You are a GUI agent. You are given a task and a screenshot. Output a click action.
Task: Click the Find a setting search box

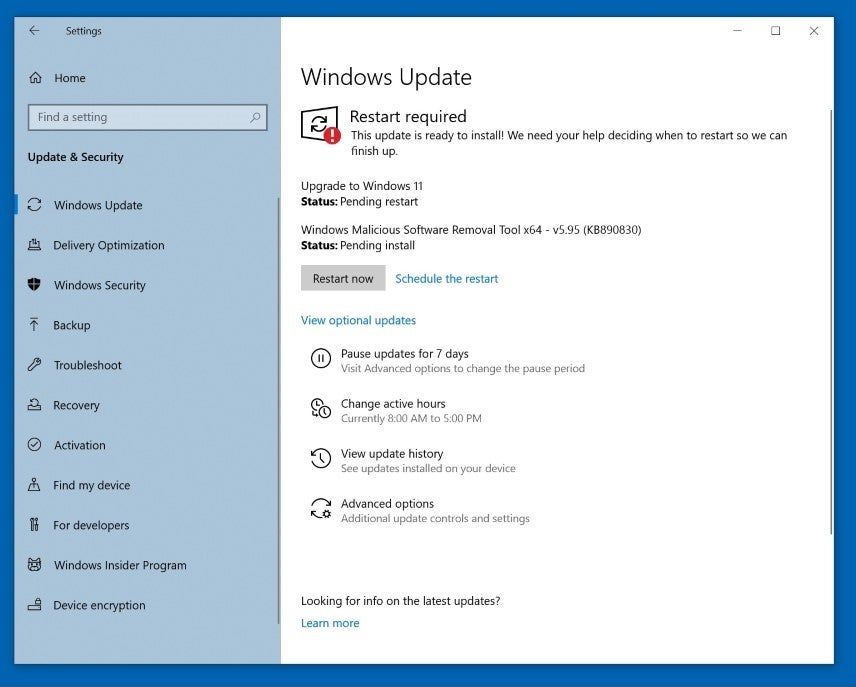coord(147,117)
